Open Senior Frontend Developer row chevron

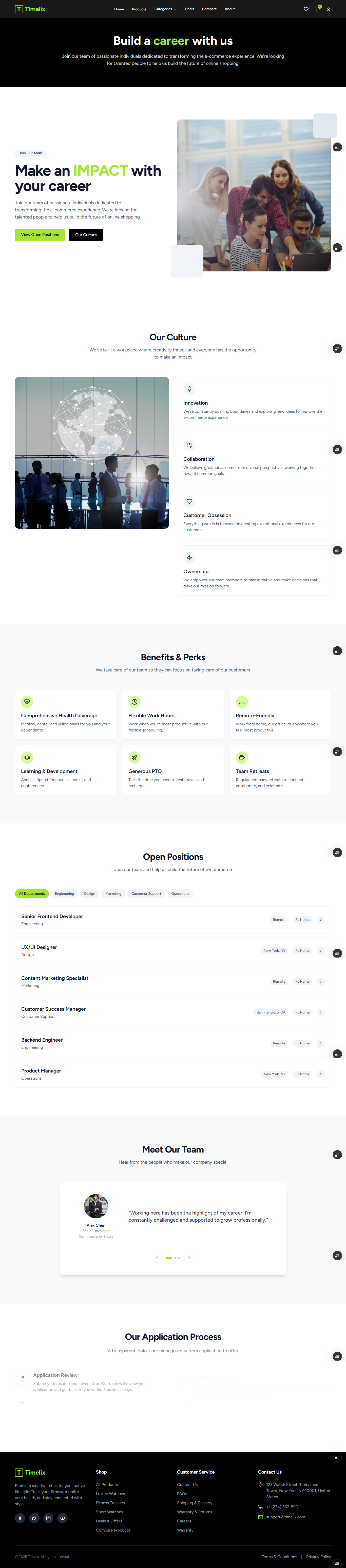click(320, 920)
